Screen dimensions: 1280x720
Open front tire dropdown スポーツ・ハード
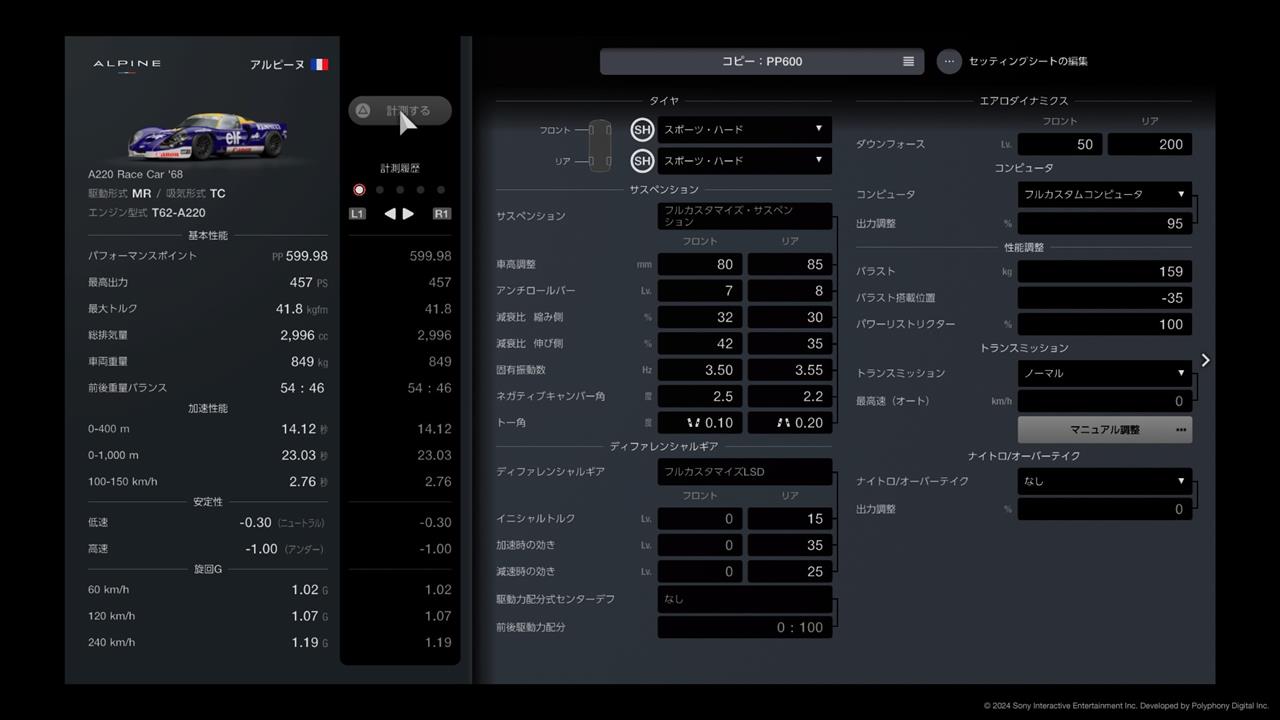point(745,130)
